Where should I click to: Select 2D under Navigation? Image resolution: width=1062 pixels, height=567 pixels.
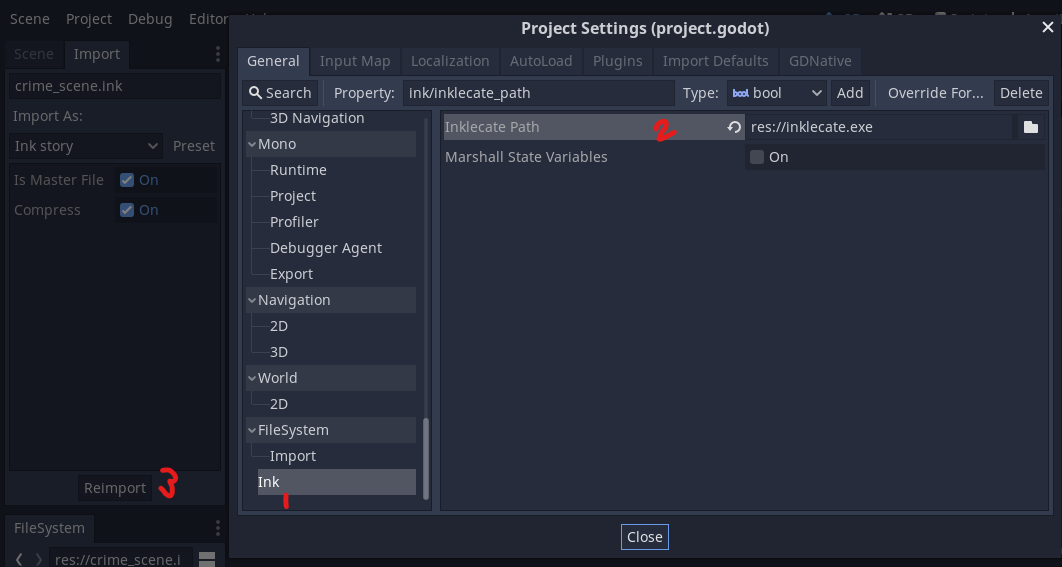tap(278, 327)
